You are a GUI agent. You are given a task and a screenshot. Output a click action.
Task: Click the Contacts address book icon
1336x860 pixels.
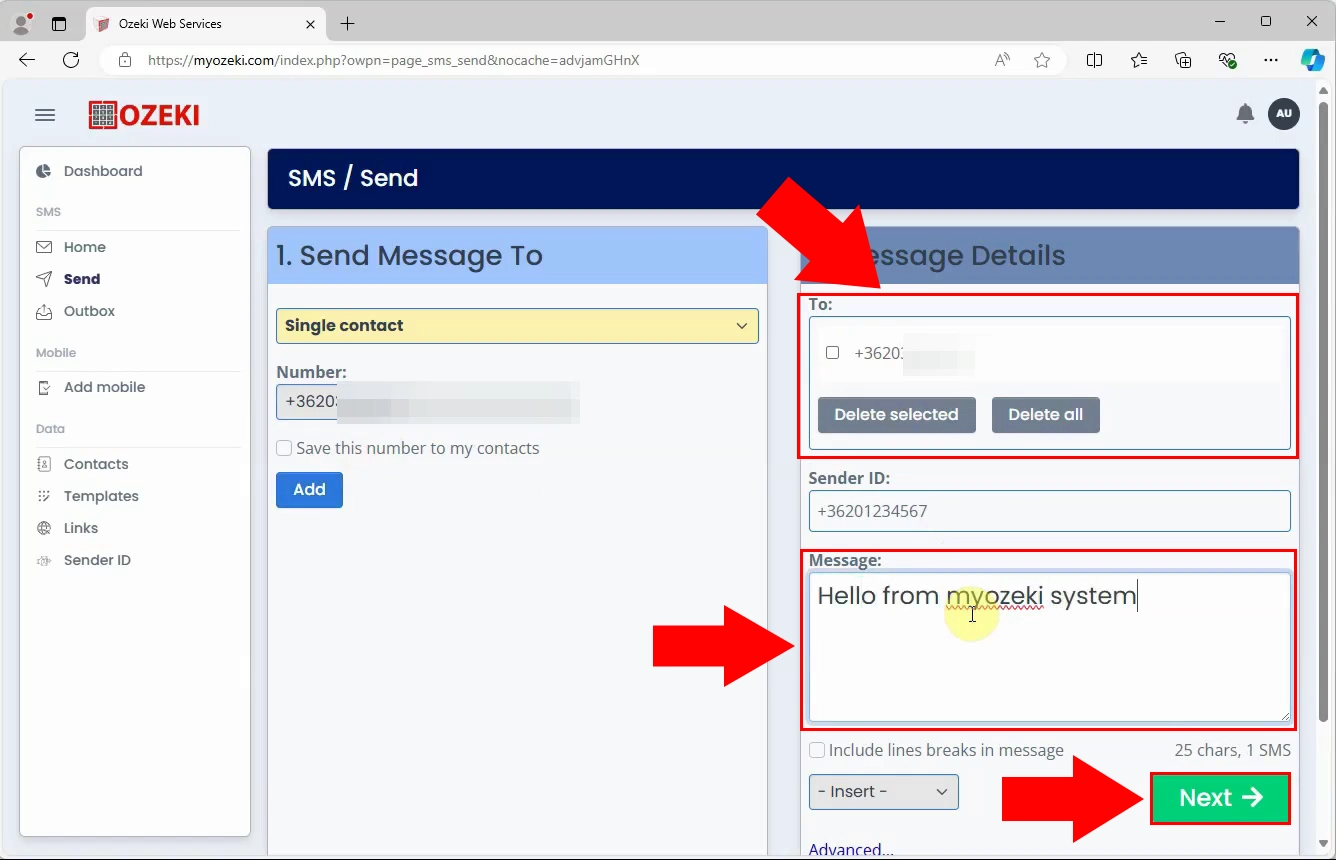click(x=44, y=464)
